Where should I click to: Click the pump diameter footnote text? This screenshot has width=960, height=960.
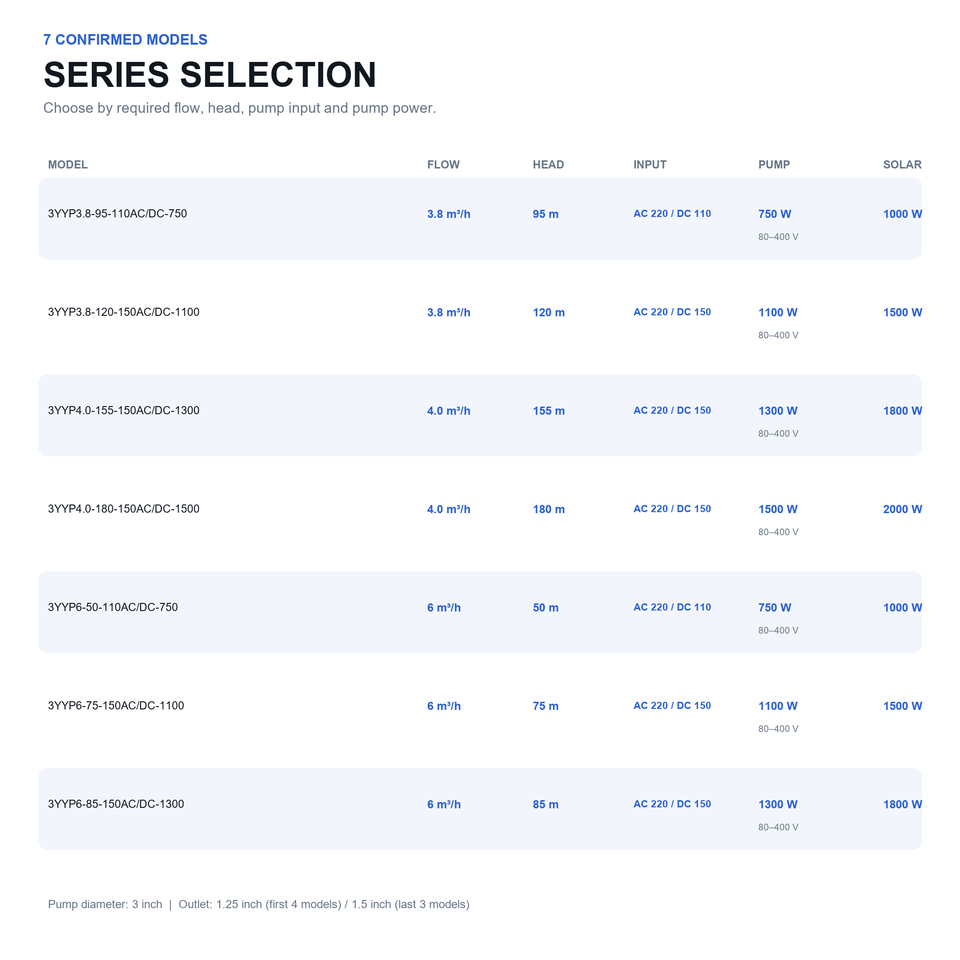tap(258, 904)
